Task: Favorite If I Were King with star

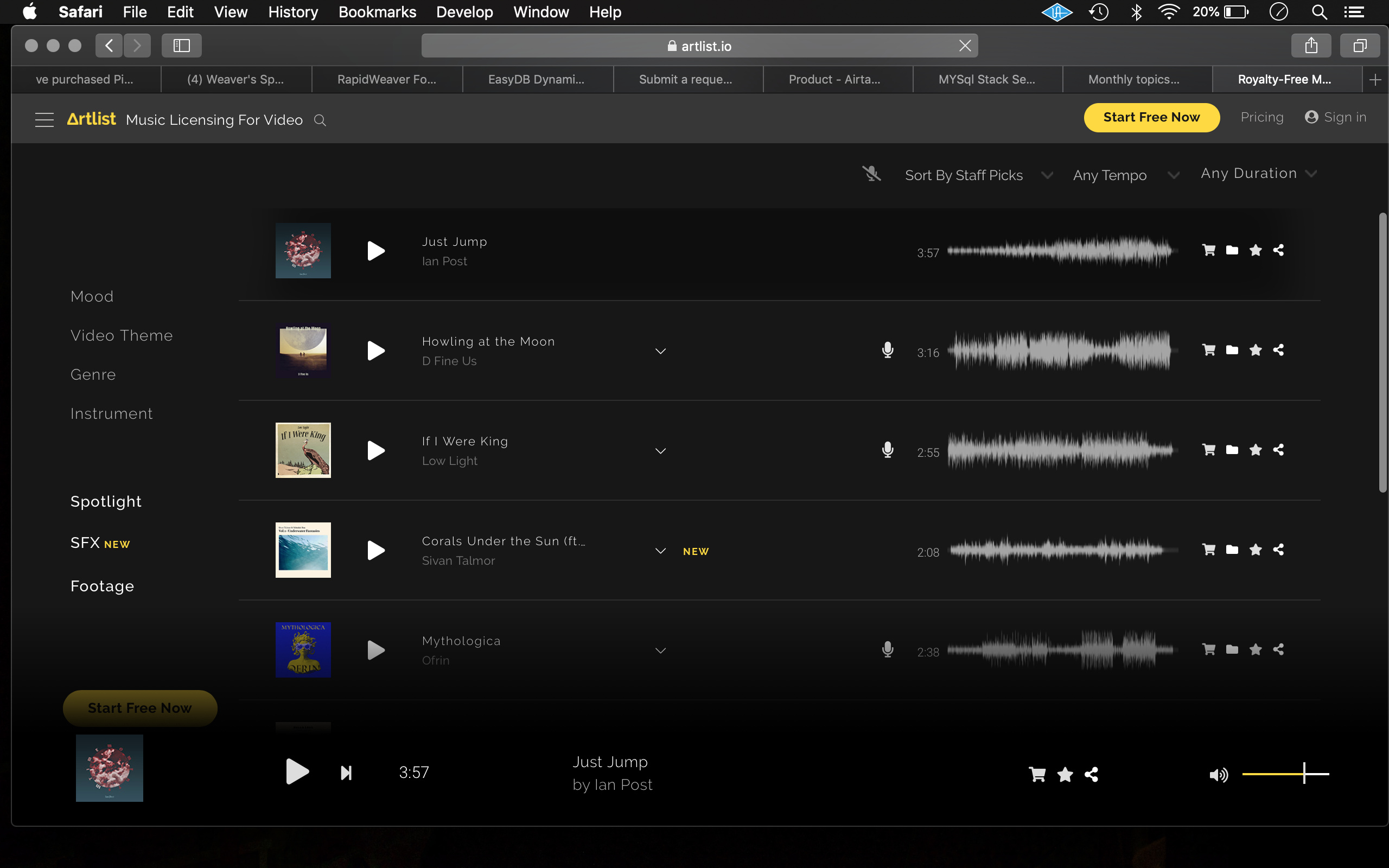Action: click(x=1256, y=450)
